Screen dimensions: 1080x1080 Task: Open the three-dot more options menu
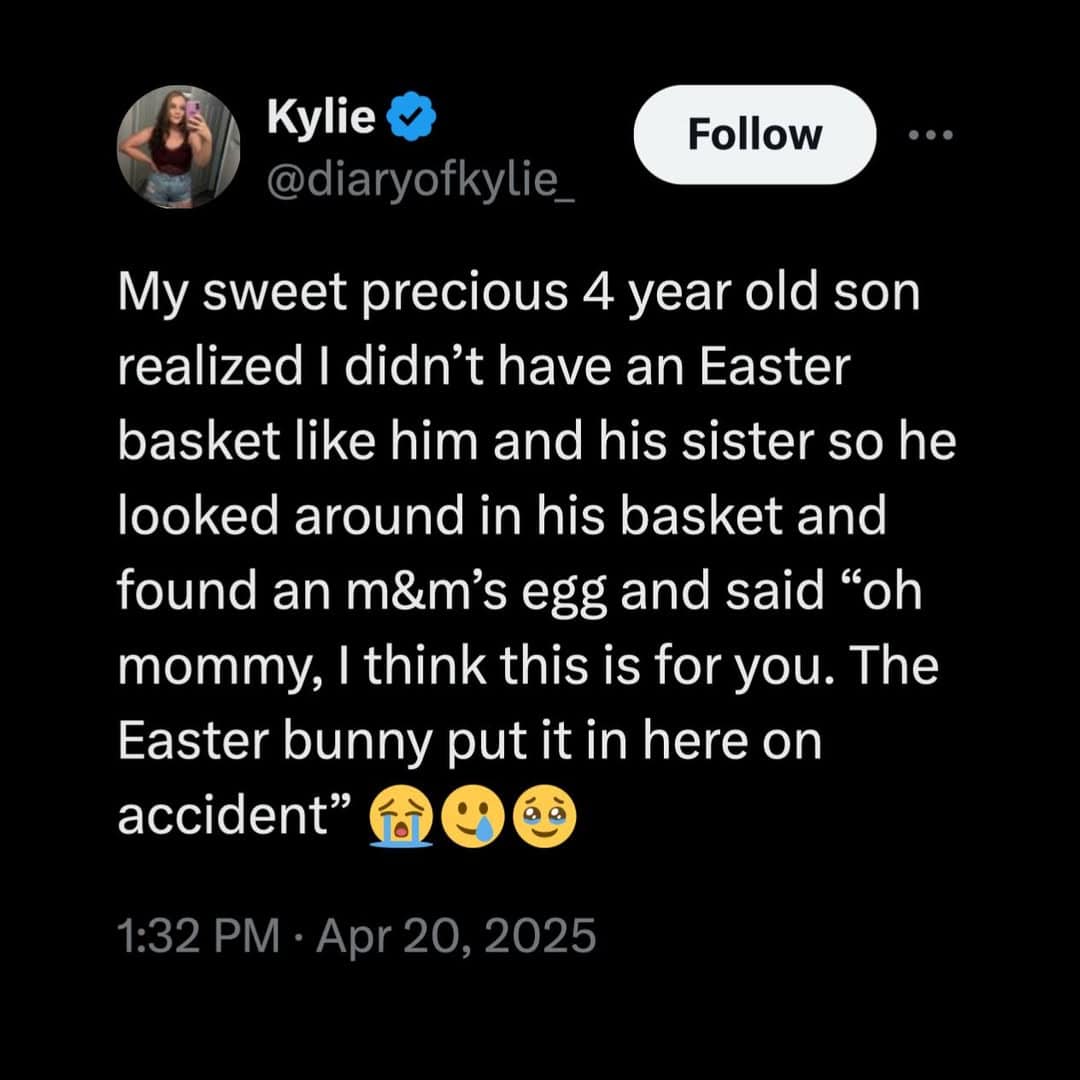(x=930, y=134)
